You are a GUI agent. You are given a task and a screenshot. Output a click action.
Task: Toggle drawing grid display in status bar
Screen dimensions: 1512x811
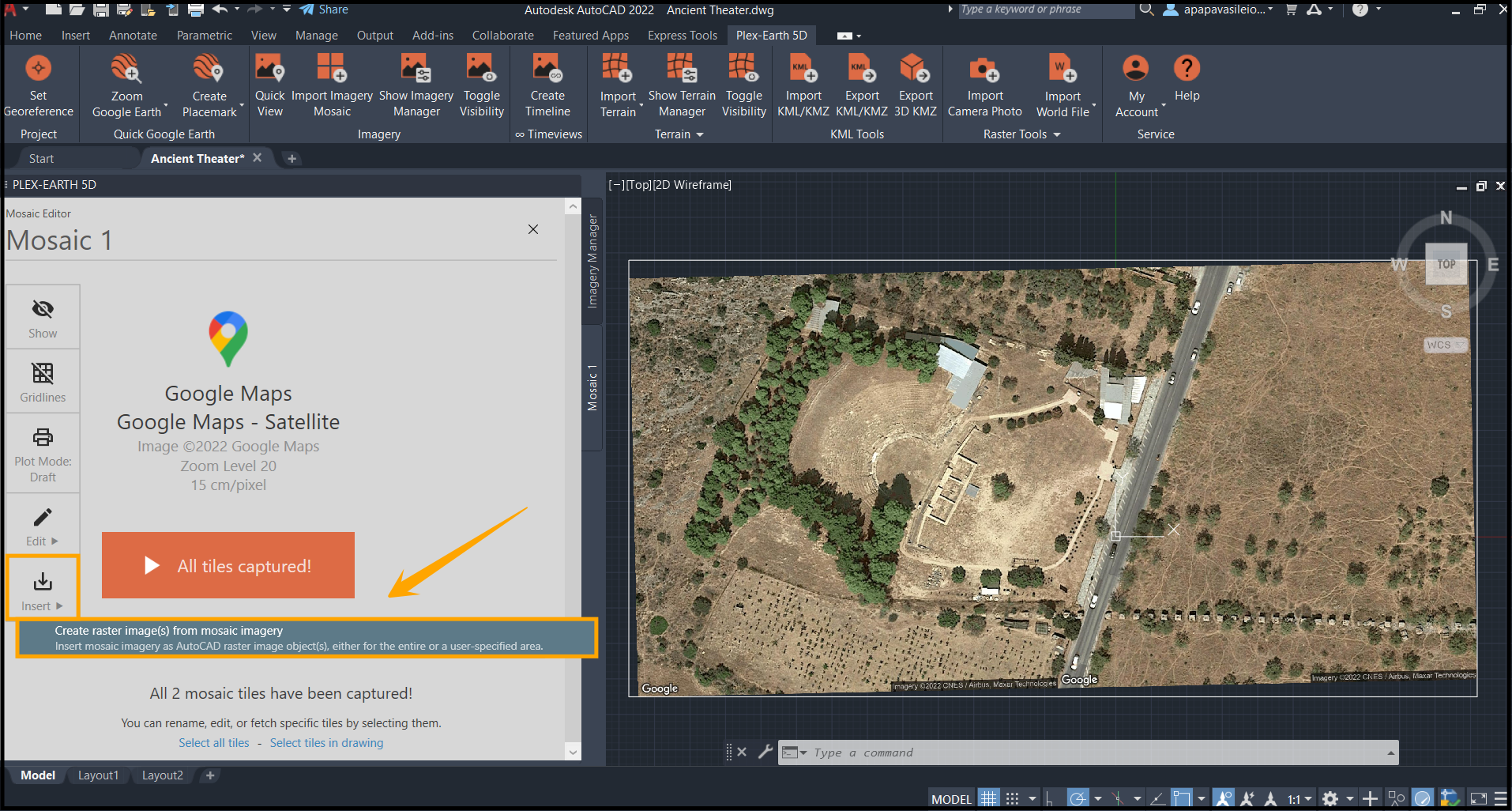(989, 798)
